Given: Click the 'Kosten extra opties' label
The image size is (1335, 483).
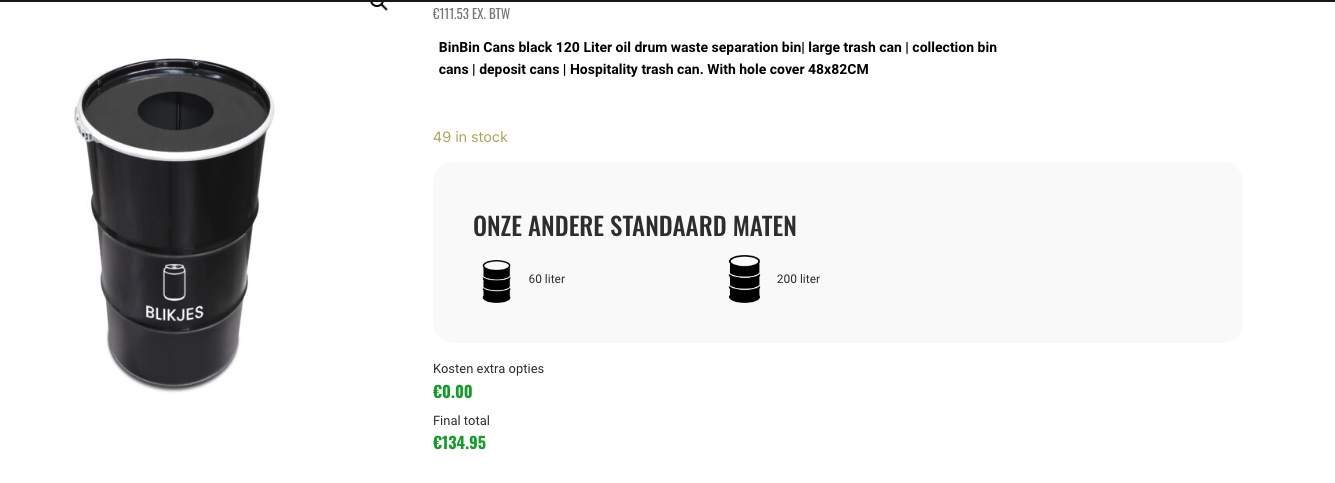Looking at the screenshot, I should pyautogui.click(x=488, y=369).
